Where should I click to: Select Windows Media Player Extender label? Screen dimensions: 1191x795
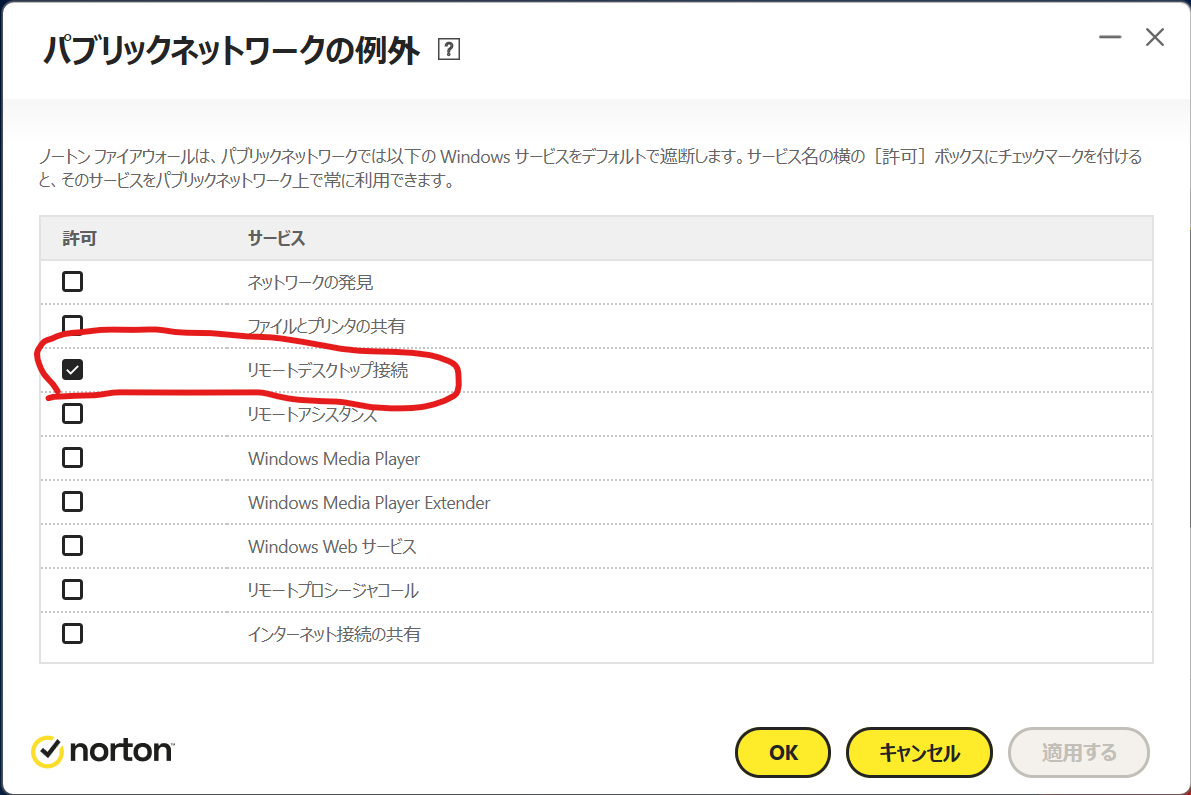(x=369, y=503)
